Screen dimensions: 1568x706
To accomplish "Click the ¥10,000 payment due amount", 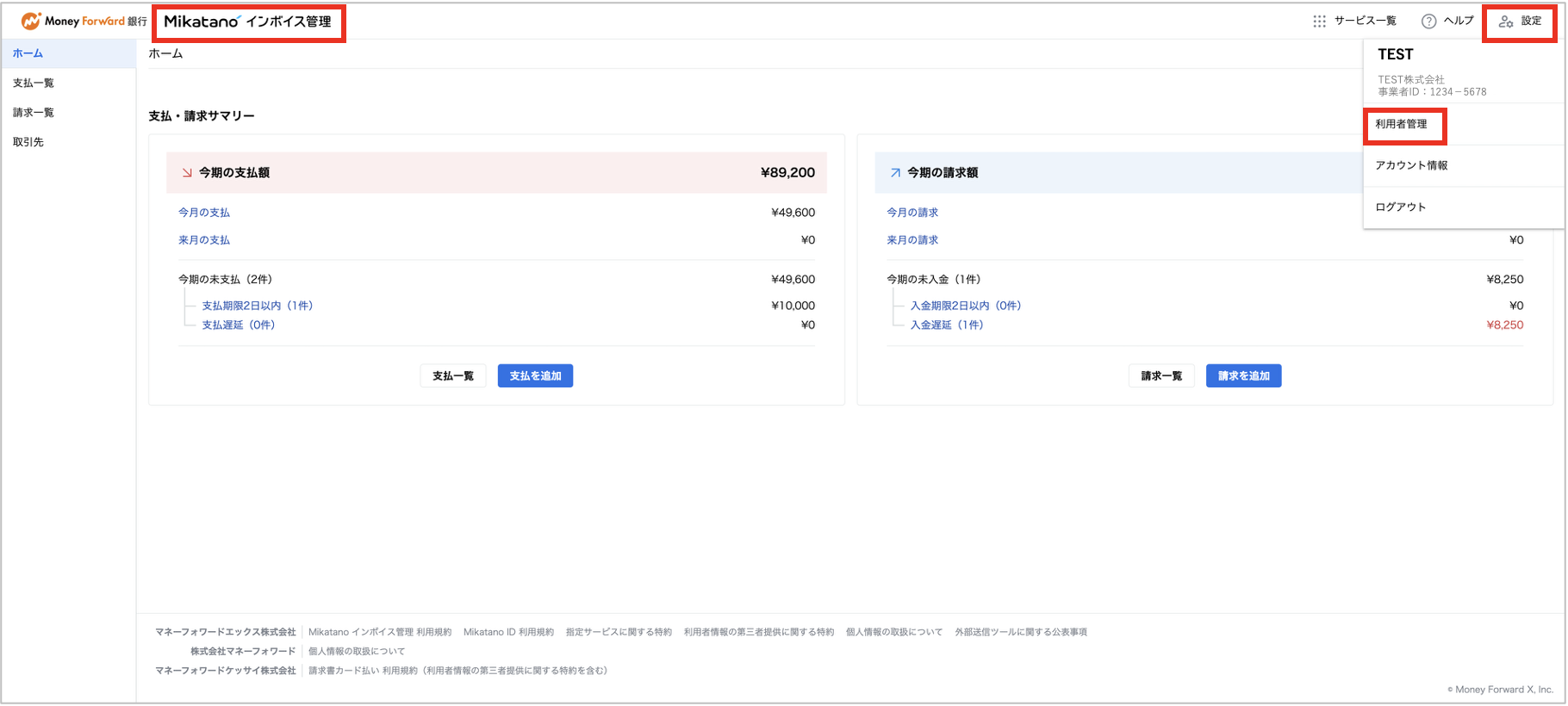I will coord(793,306).
